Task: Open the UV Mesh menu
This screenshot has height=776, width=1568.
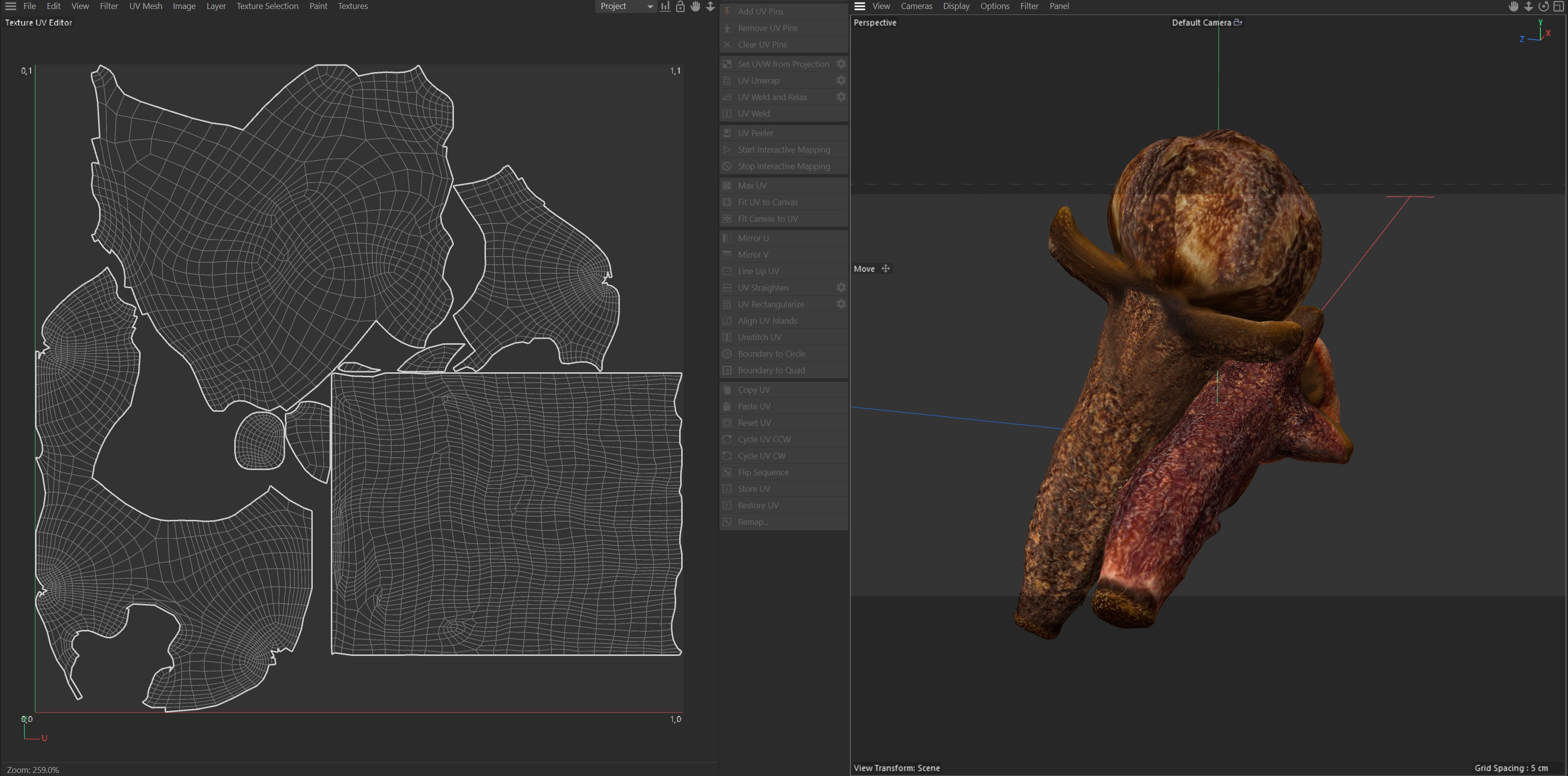Action: tap(146, 6)
